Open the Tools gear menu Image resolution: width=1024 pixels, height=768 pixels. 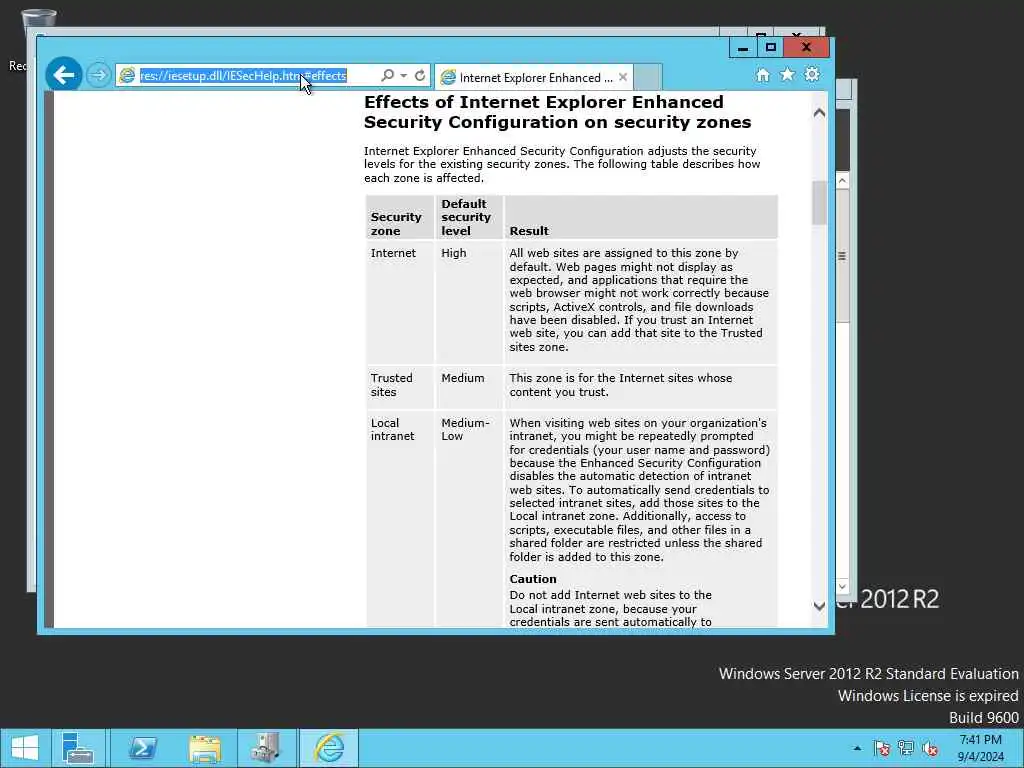click(812, 74)
